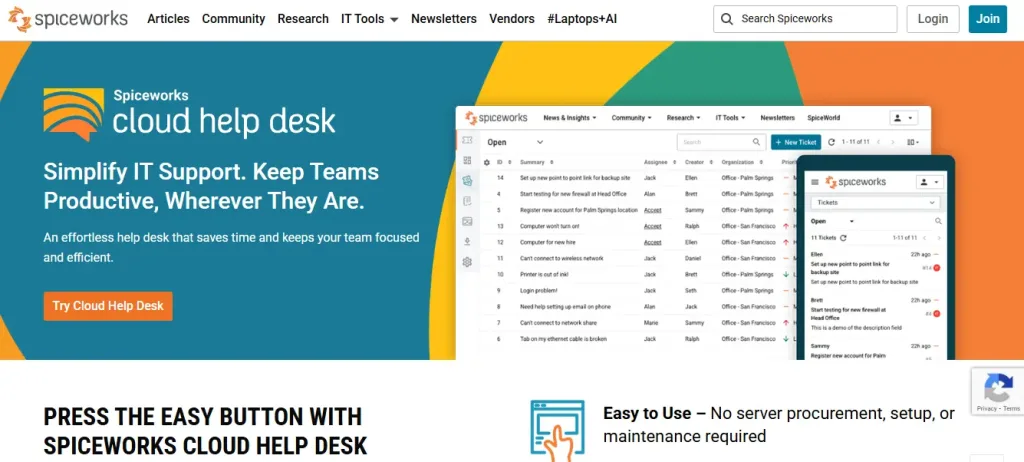Open the Open filter dropdown in the mobile preview
Viewport: 1024px width, 462px height.
coord(832,222)
